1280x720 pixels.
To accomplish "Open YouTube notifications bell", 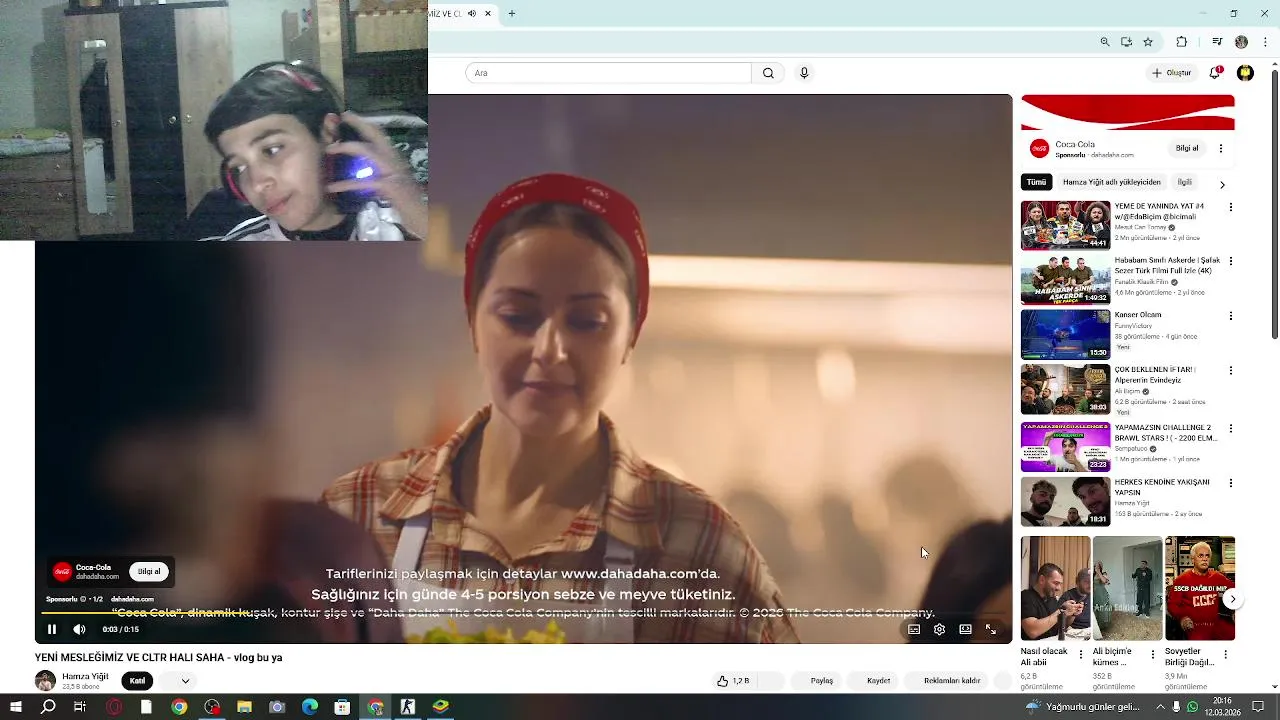I will pos(1215,73).
